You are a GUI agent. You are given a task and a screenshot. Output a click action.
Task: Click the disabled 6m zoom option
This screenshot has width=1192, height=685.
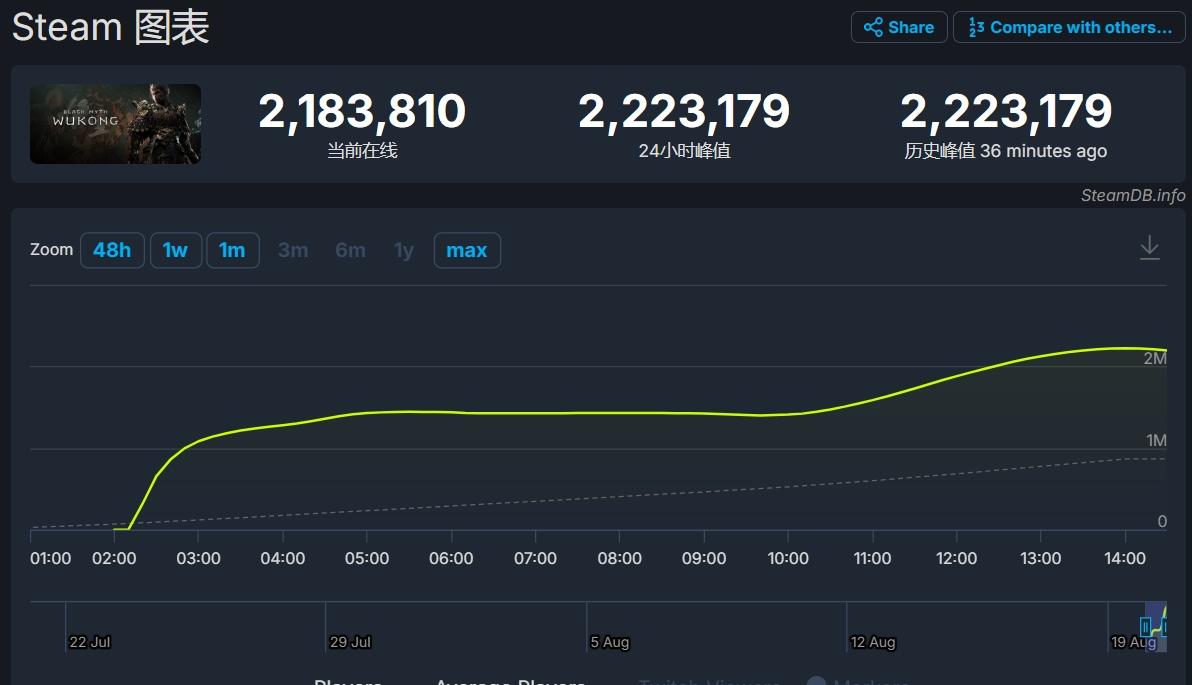coord(350,250)
